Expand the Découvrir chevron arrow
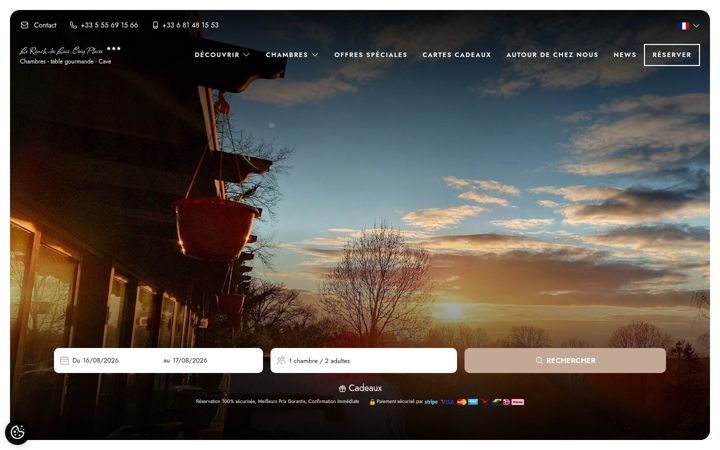The image size is (720, 450). pos(246,55)
